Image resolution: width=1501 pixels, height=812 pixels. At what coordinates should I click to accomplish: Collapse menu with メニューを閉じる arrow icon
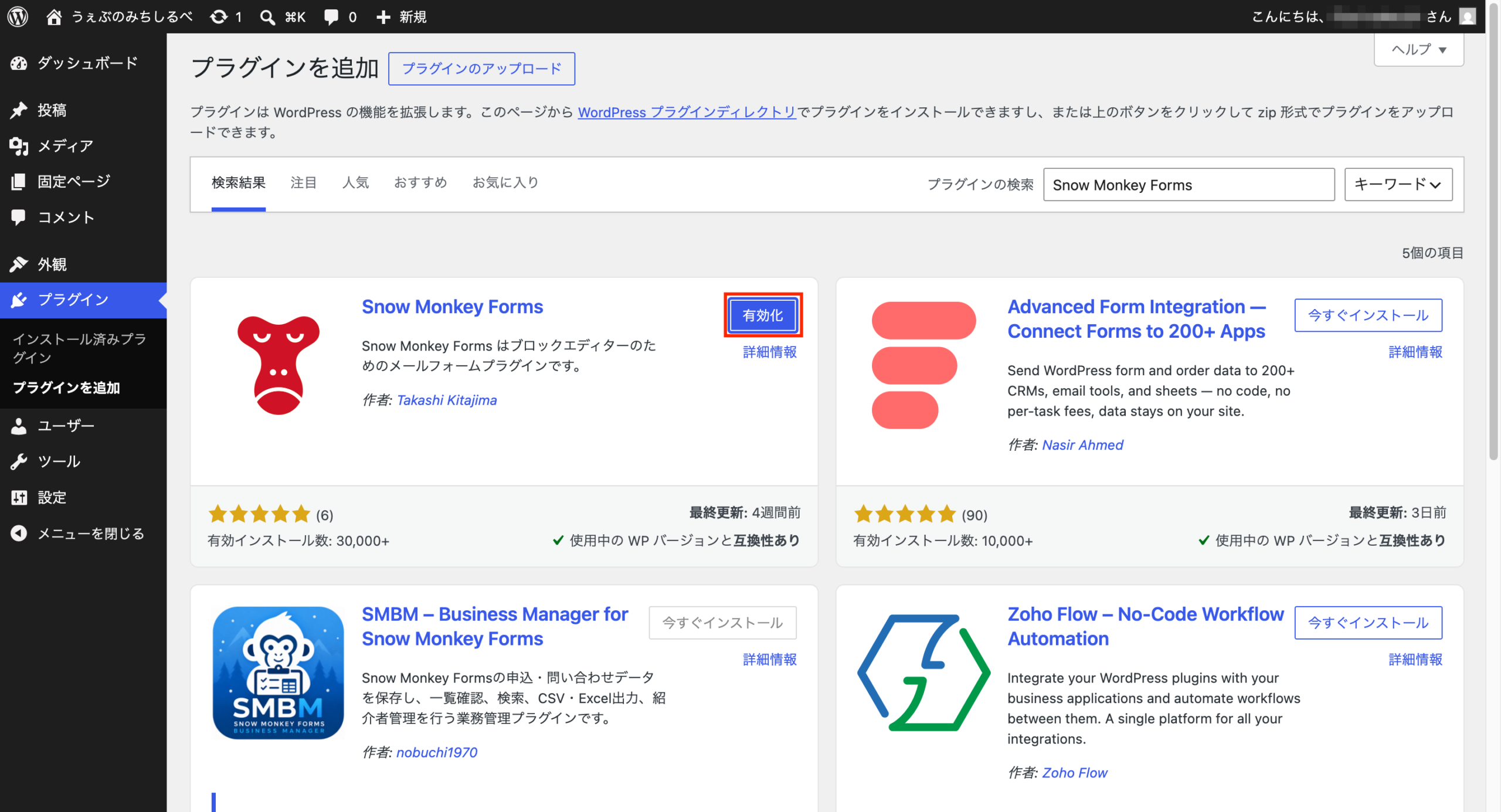pos(19,534)
